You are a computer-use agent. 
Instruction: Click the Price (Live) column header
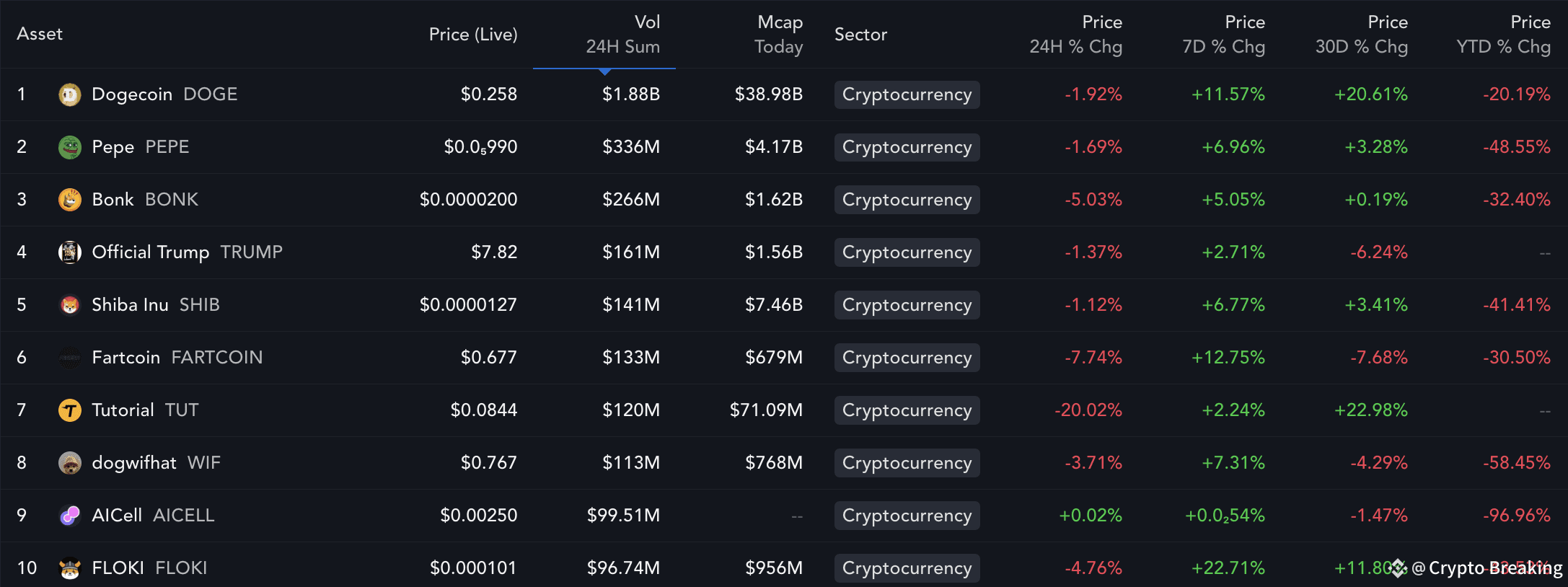tap(473, 35)
